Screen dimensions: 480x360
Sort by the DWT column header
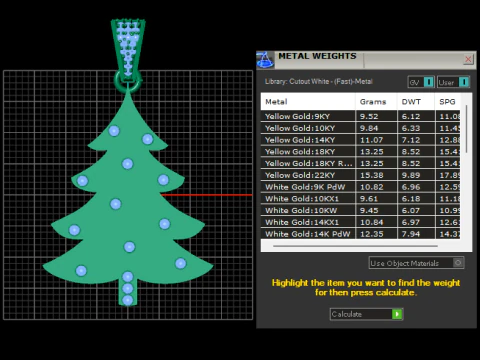pyautogui.click(x=416, y=102)
